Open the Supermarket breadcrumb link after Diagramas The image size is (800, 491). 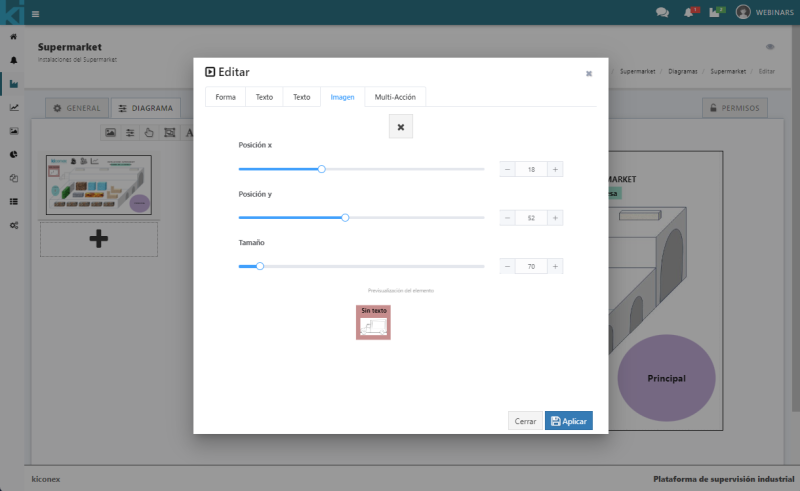(x=728, y=71)
